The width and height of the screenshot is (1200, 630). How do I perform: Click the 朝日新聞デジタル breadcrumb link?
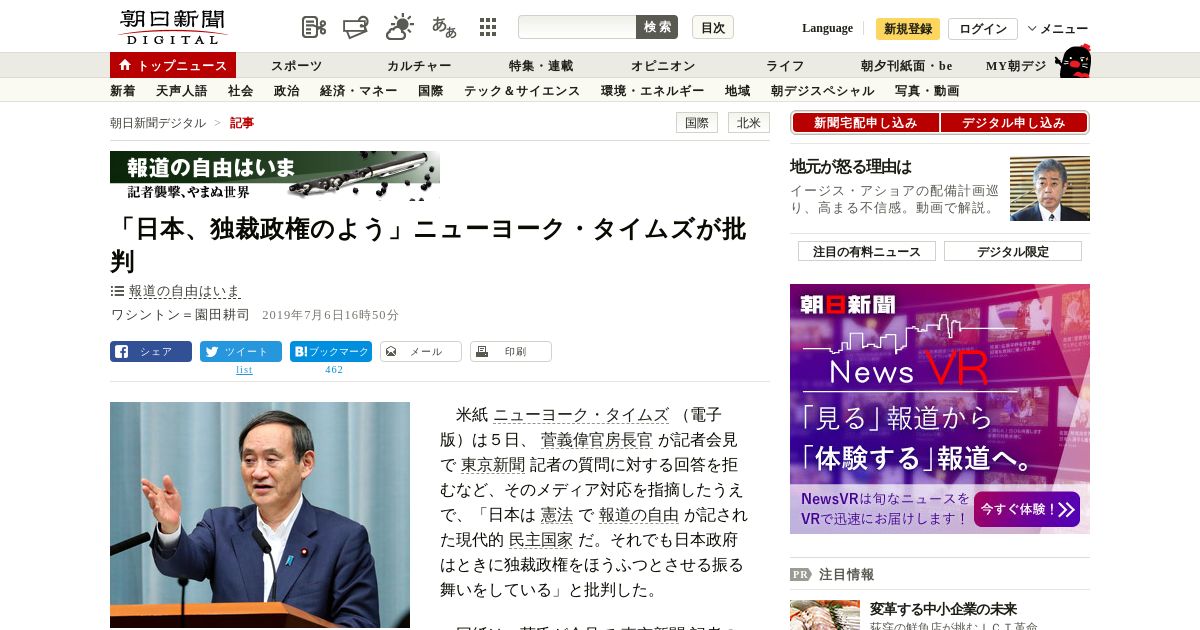click(158, 123)
